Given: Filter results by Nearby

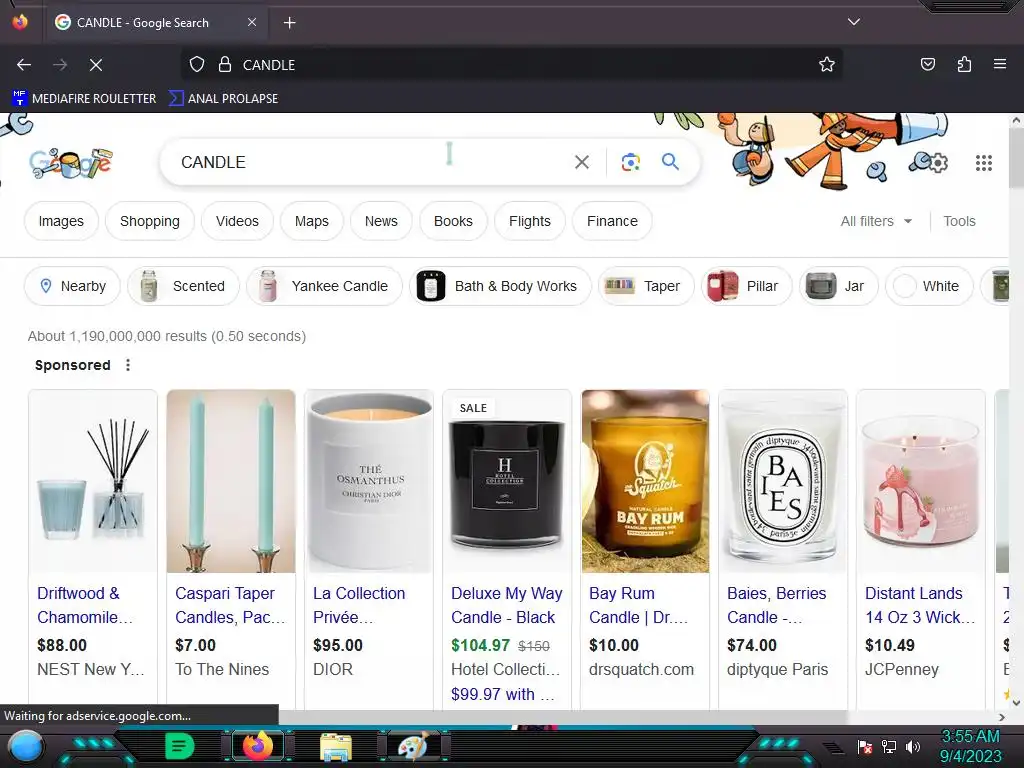Looking at the screenshot, I should click(72, 286).
